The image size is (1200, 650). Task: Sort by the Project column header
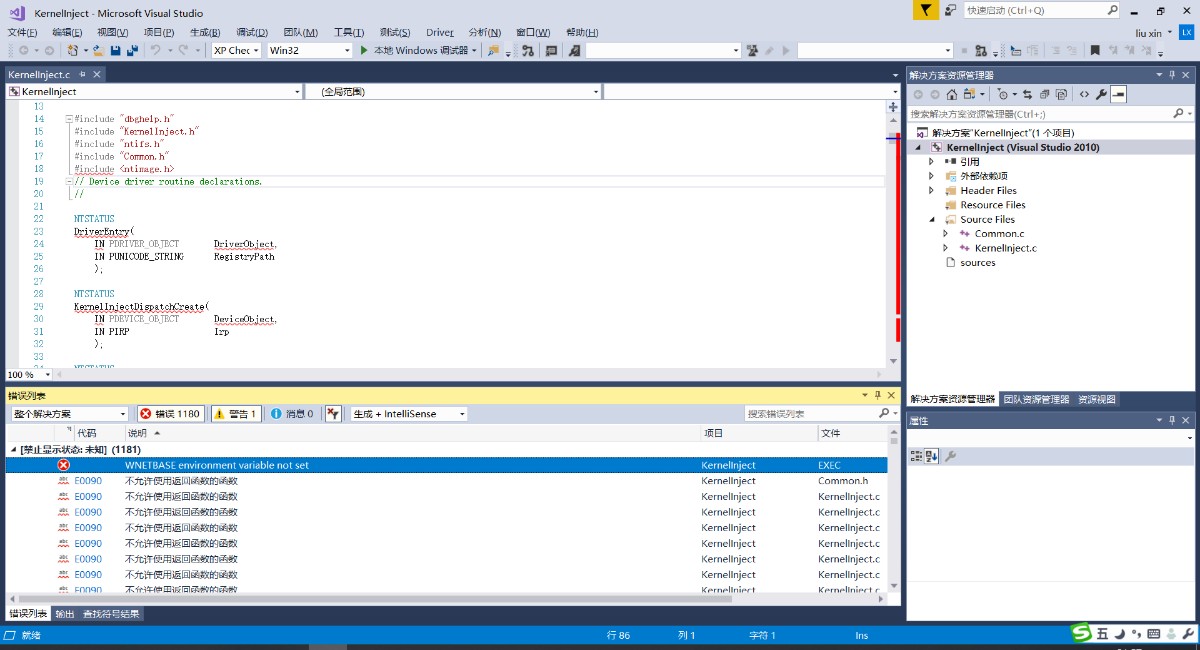(712, 433)
